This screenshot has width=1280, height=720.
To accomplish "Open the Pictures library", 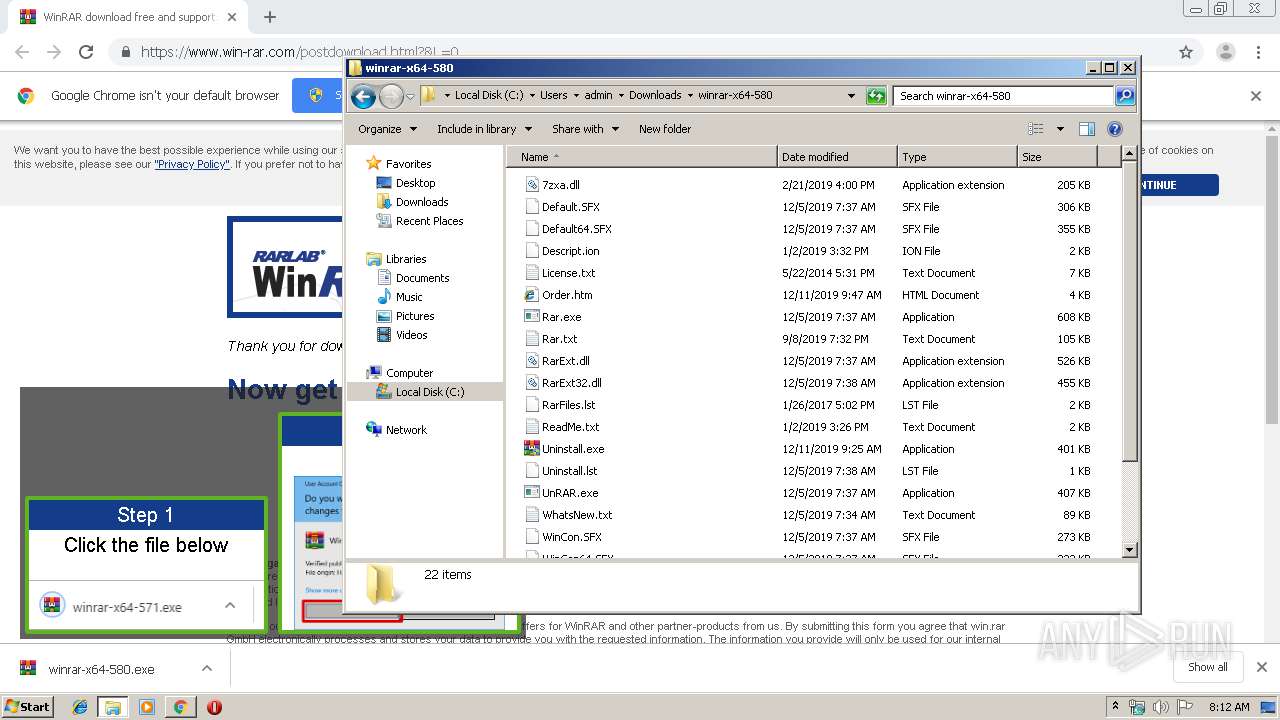I will (x=414, y=316).
